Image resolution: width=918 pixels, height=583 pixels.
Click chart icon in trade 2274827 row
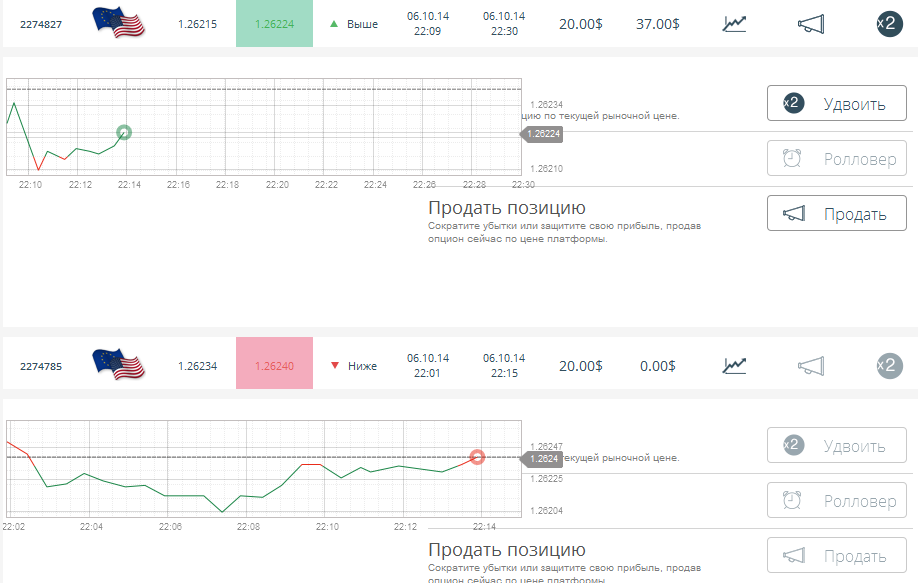pos(734,24)
